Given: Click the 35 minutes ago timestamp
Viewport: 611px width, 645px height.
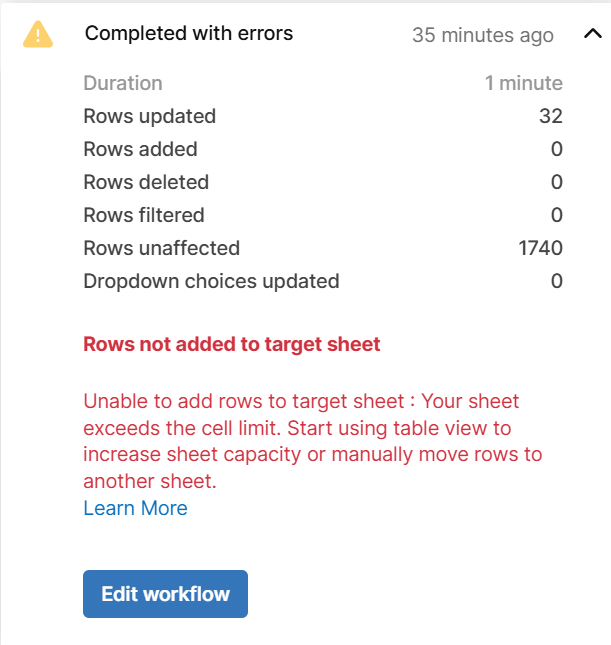Looking at the screenshot, I should pos(482,36).
